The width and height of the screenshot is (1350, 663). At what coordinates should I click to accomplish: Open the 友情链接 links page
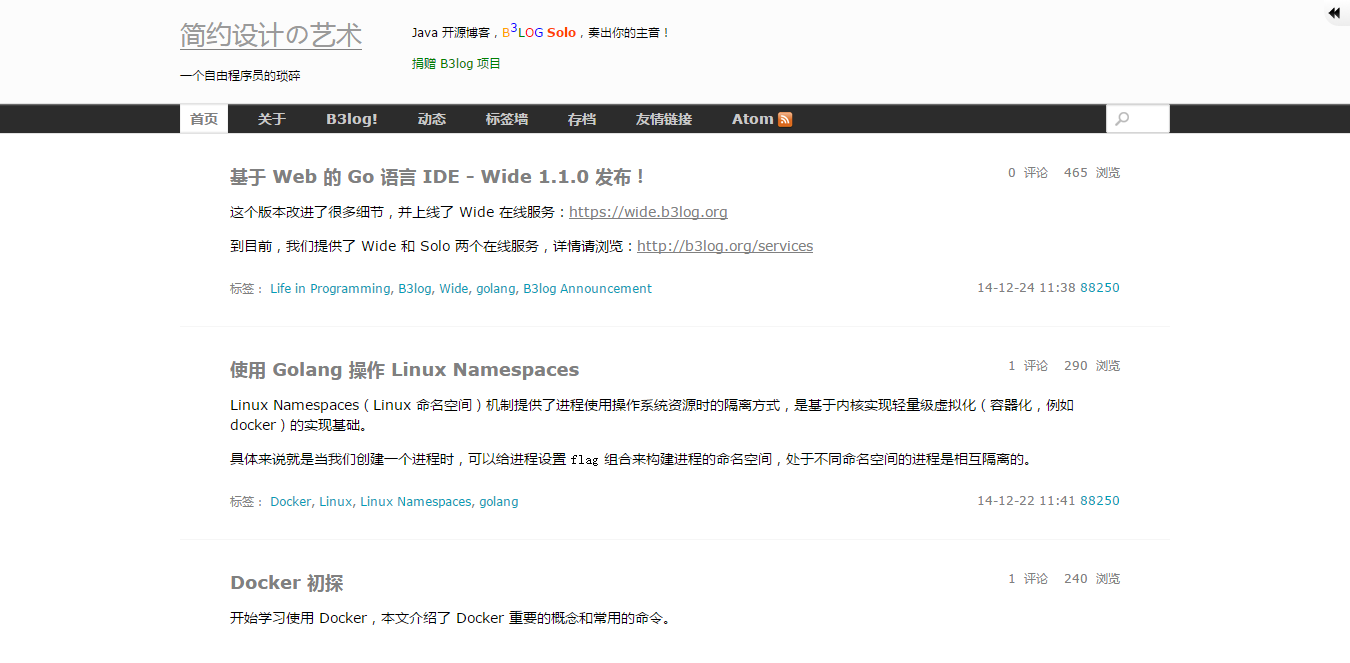coord(663,119)
